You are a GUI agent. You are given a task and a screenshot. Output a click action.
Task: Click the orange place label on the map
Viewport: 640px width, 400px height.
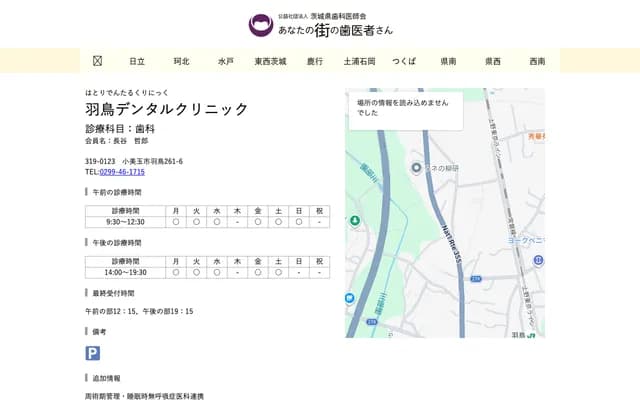[536, 136]
